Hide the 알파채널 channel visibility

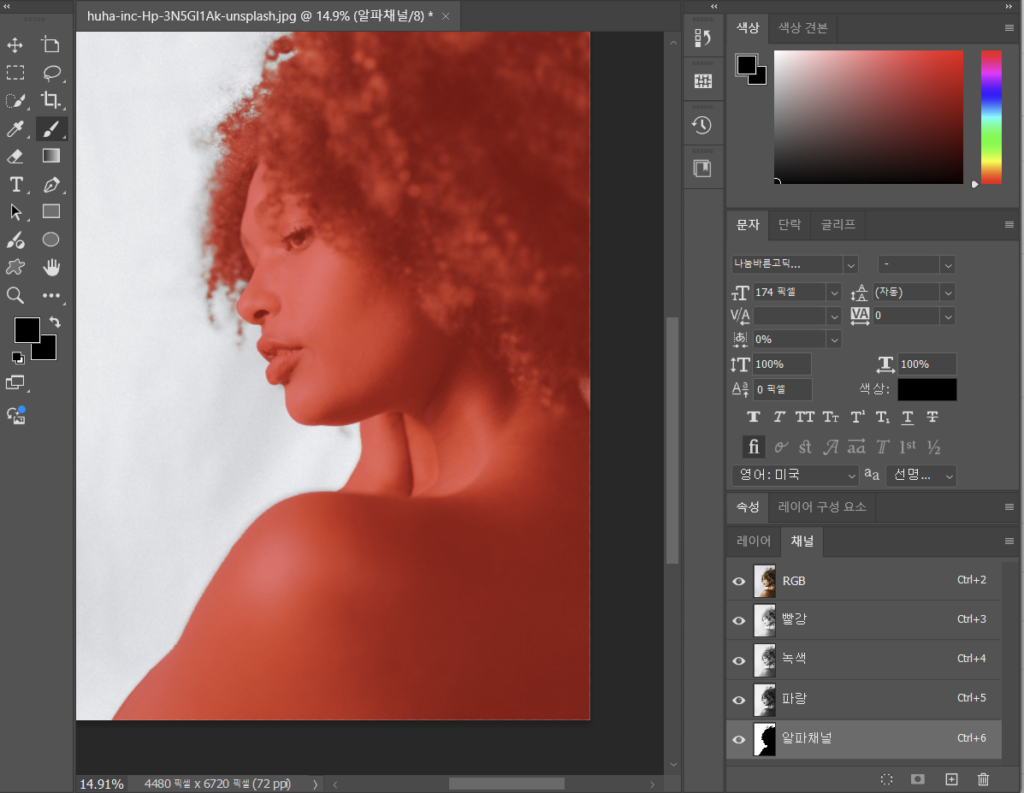coord(739,740)
